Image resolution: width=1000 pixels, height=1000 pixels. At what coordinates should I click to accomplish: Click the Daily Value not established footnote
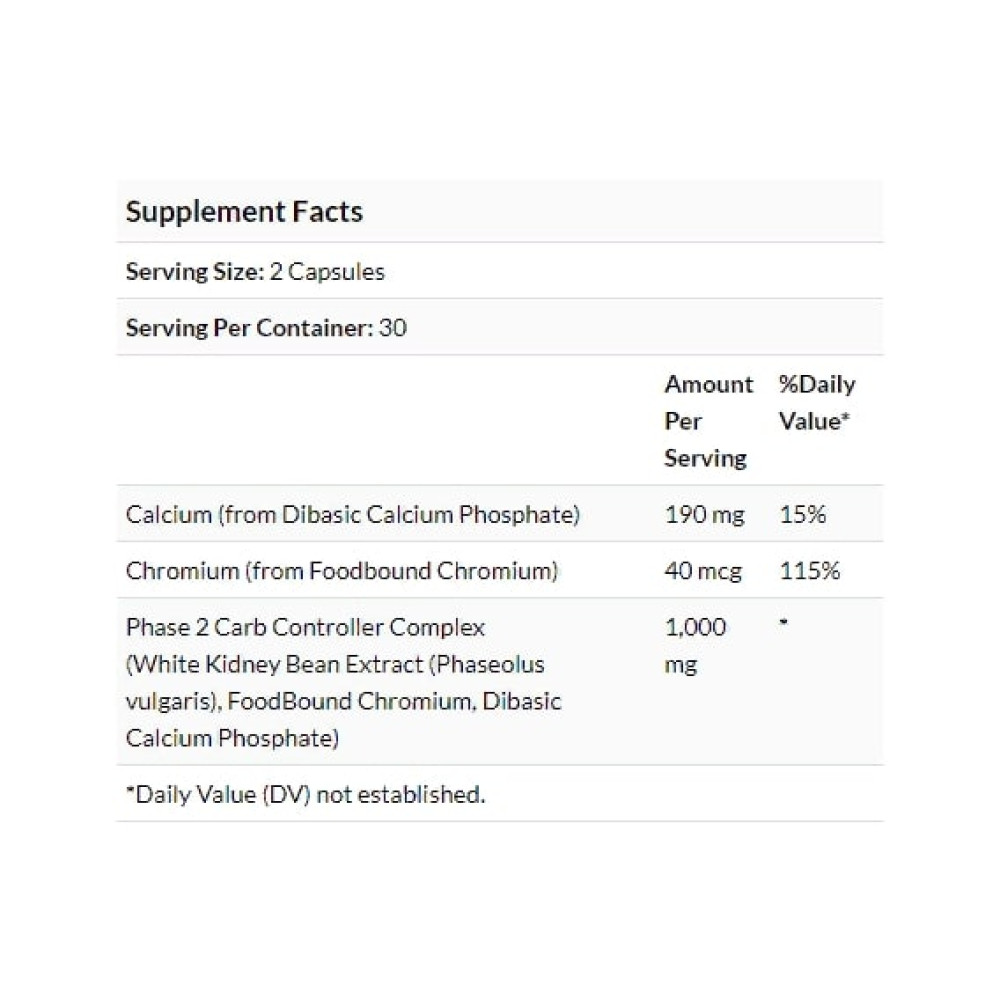point(305,795)
